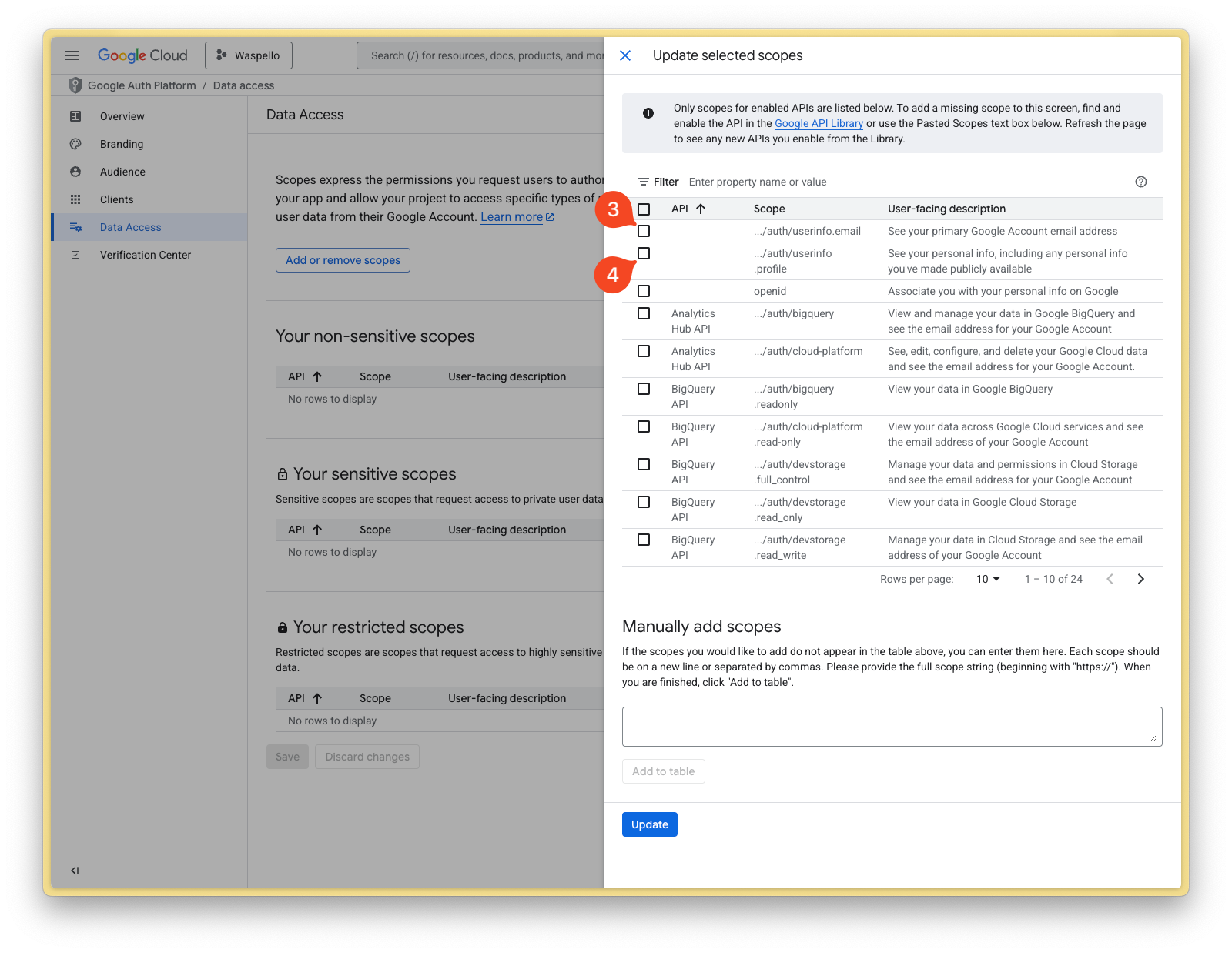Collapse the left sidebar panel

(75, 870)
